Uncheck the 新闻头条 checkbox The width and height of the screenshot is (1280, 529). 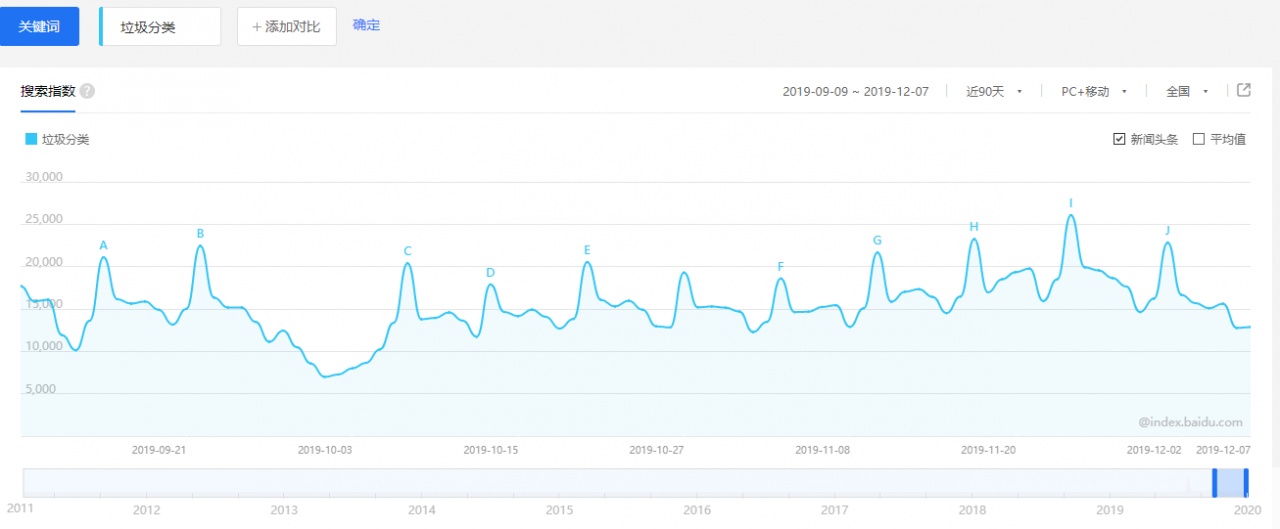1119,139
